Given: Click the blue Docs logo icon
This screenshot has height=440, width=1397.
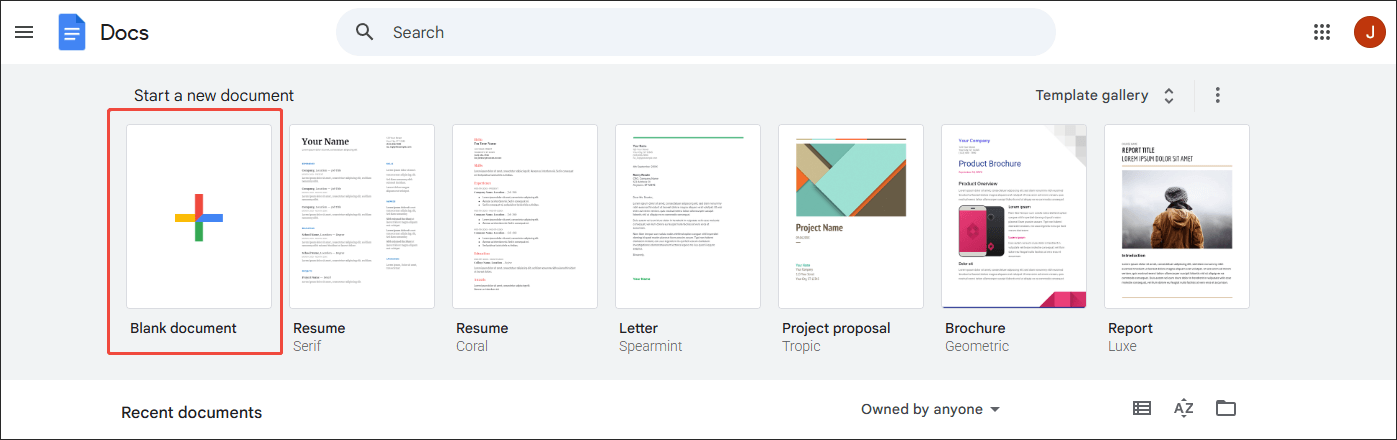Looking at the screenshot, I should [72, 32].
